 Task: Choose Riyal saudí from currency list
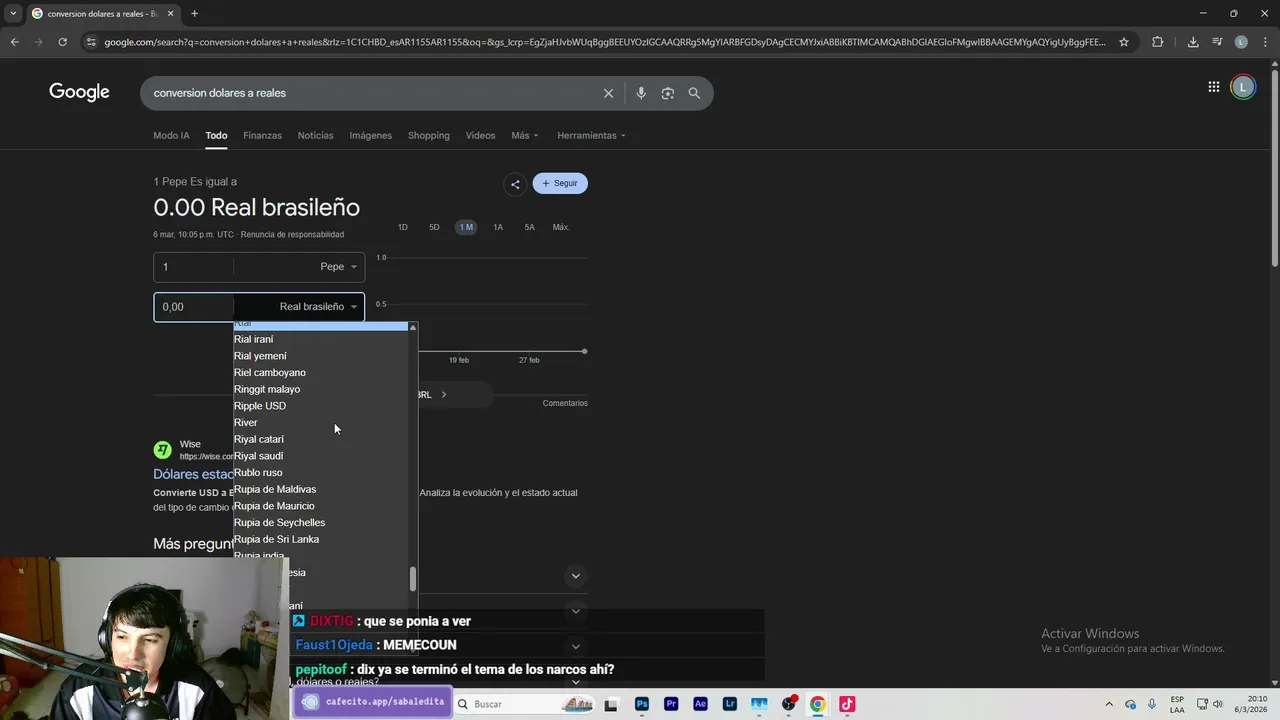[321, 456]
